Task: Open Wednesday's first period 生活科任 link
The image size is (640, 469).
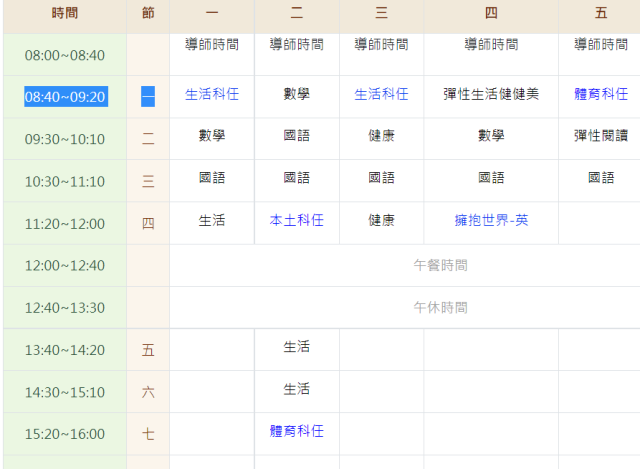Action: tap(381, 94)
